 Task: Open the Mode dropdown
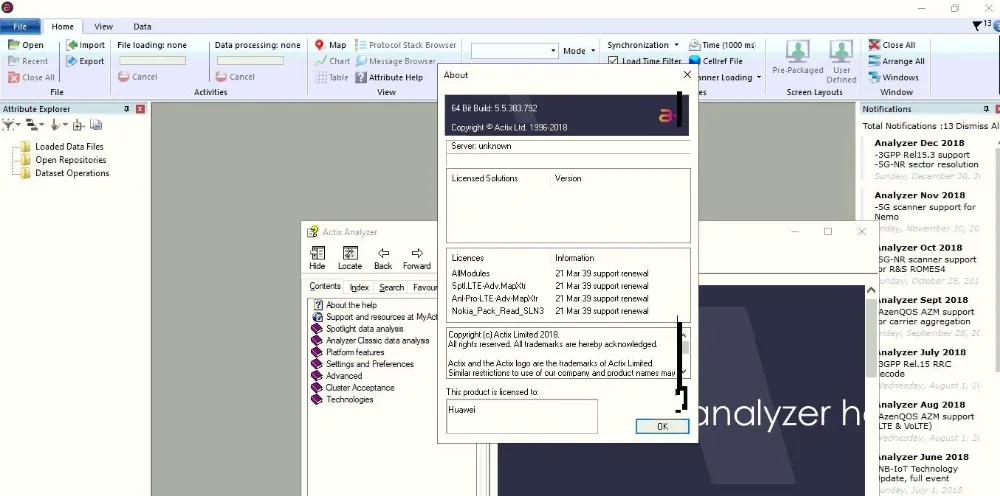point(579,51)
